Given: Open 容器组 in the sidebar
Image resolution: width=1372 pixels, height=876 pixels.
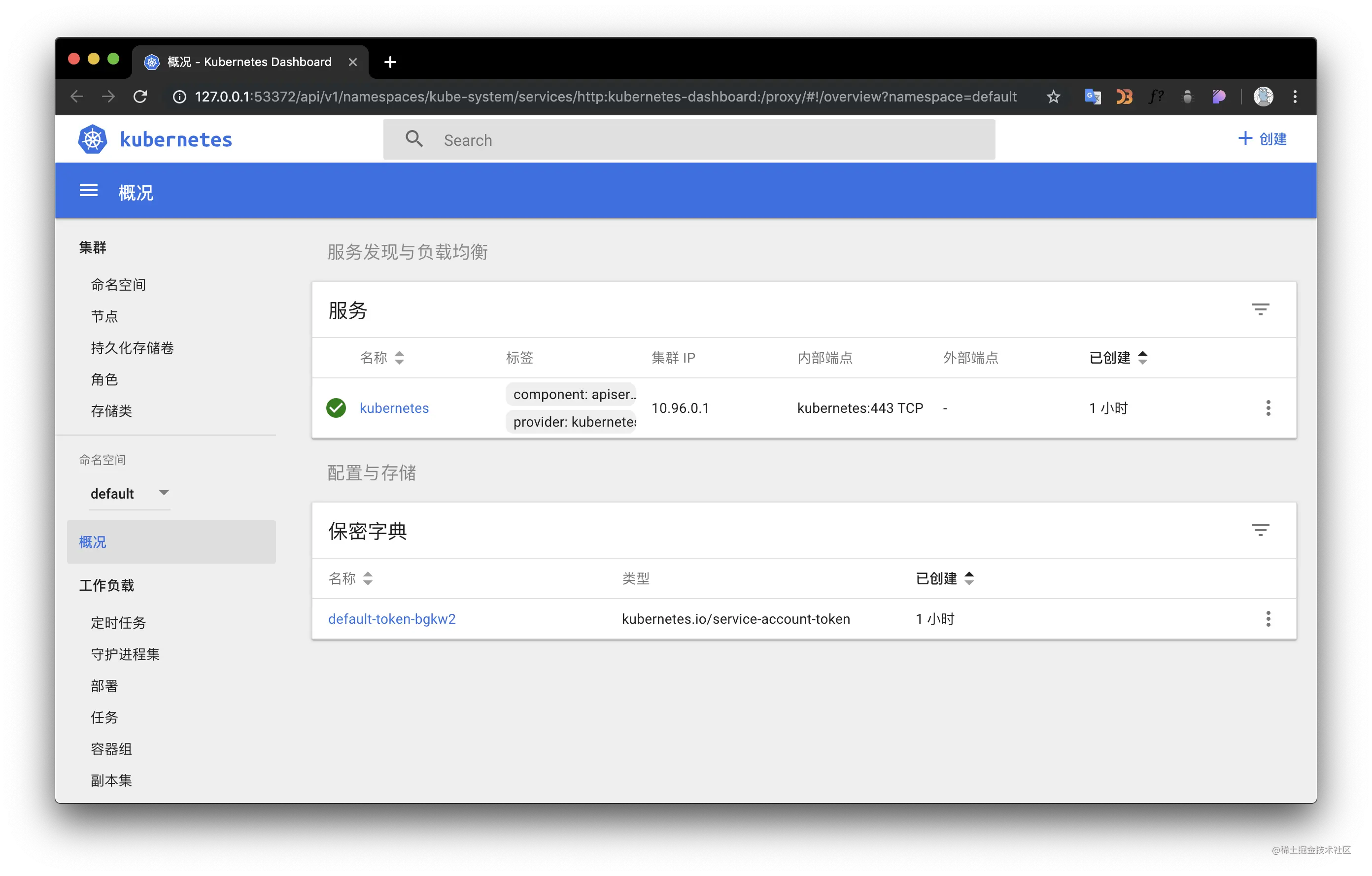Looking at the screenshot, I should 112,748.
